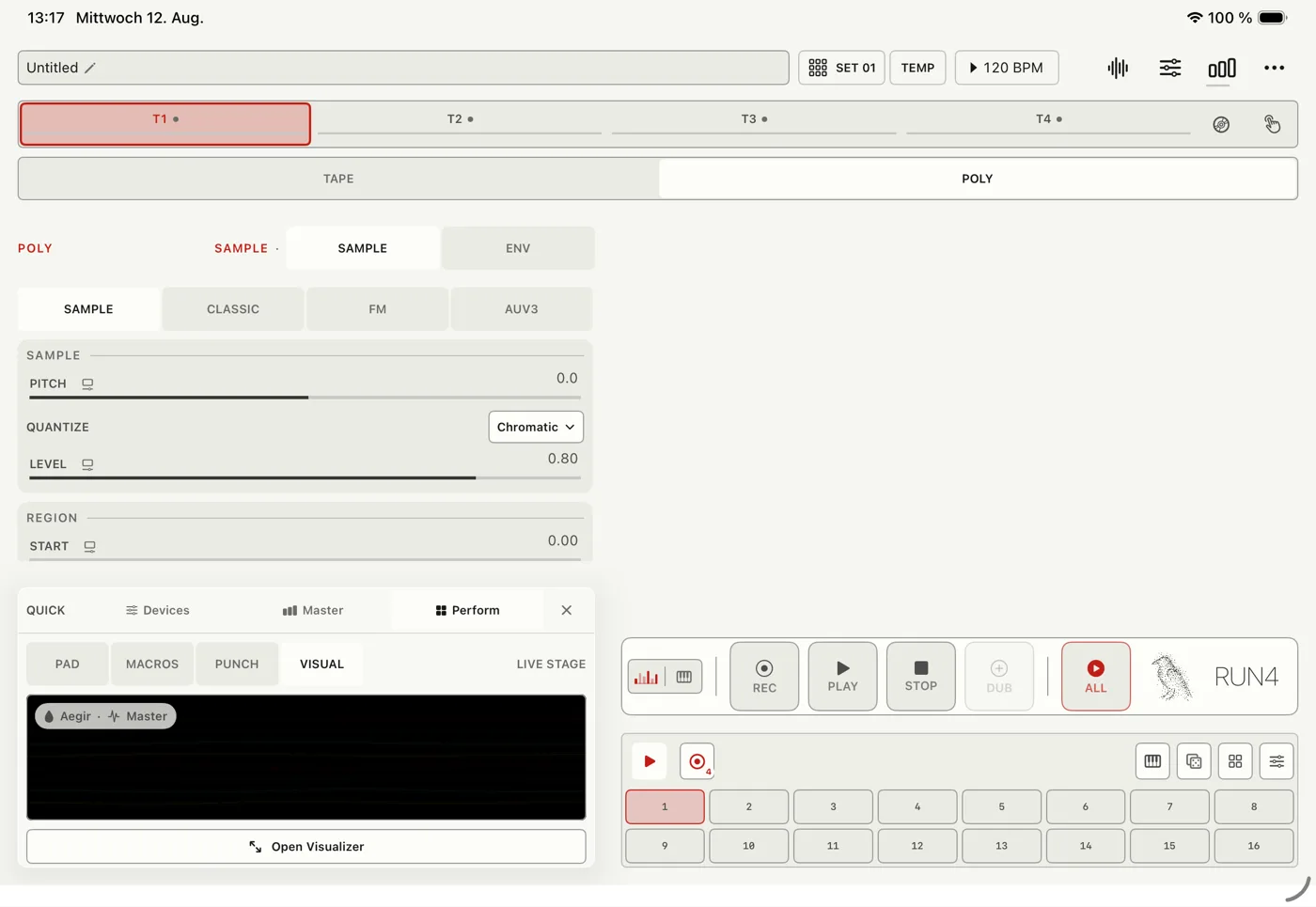The width and height of the screenshot is (1316, 907).
Task: Open the 120 BPM tempo selector
Action: click(x=1007, y=68)
